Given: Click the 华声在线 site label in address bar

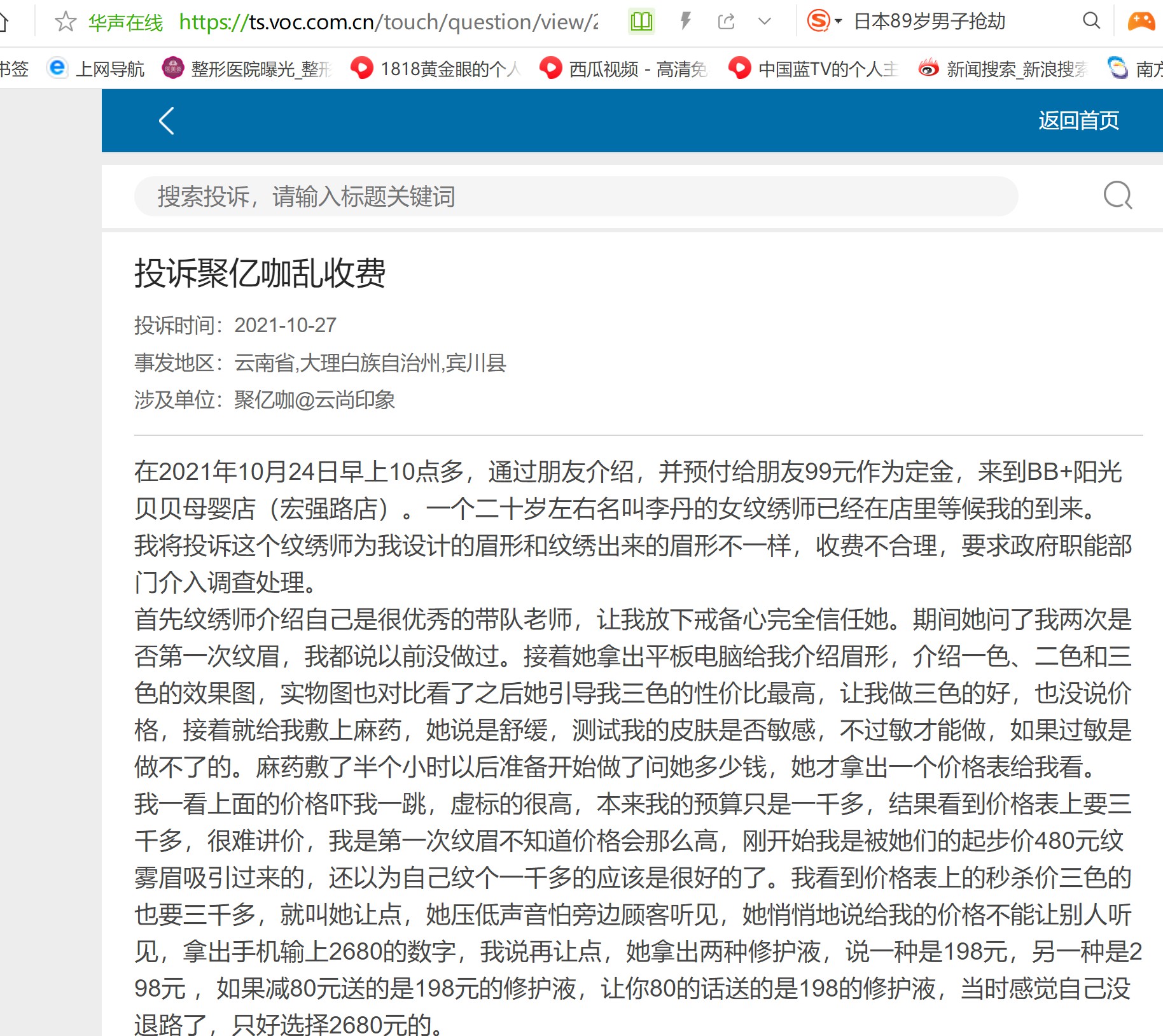Looking at the screenshot, I should (x=125, y=22).
